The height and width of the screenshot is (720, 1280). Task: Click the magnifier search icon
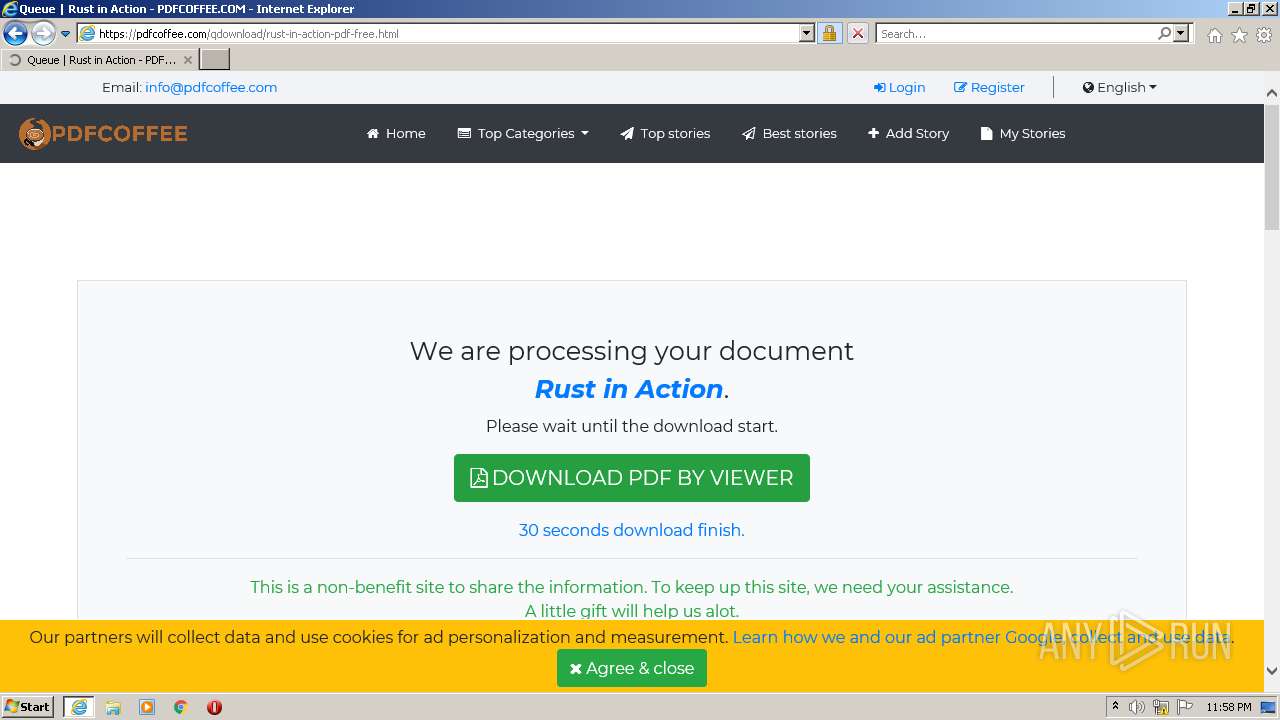(1165, 34)
